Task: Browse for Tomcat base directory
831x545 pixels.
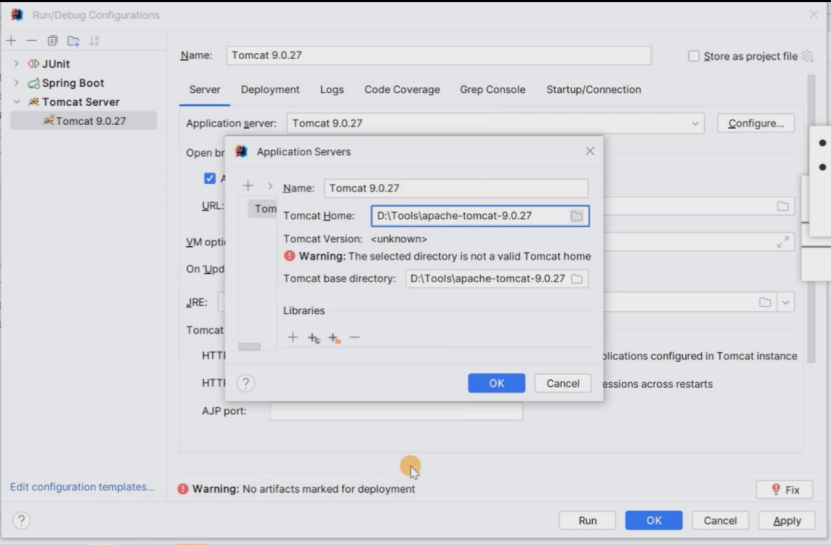Action: [x=577, y=279]
